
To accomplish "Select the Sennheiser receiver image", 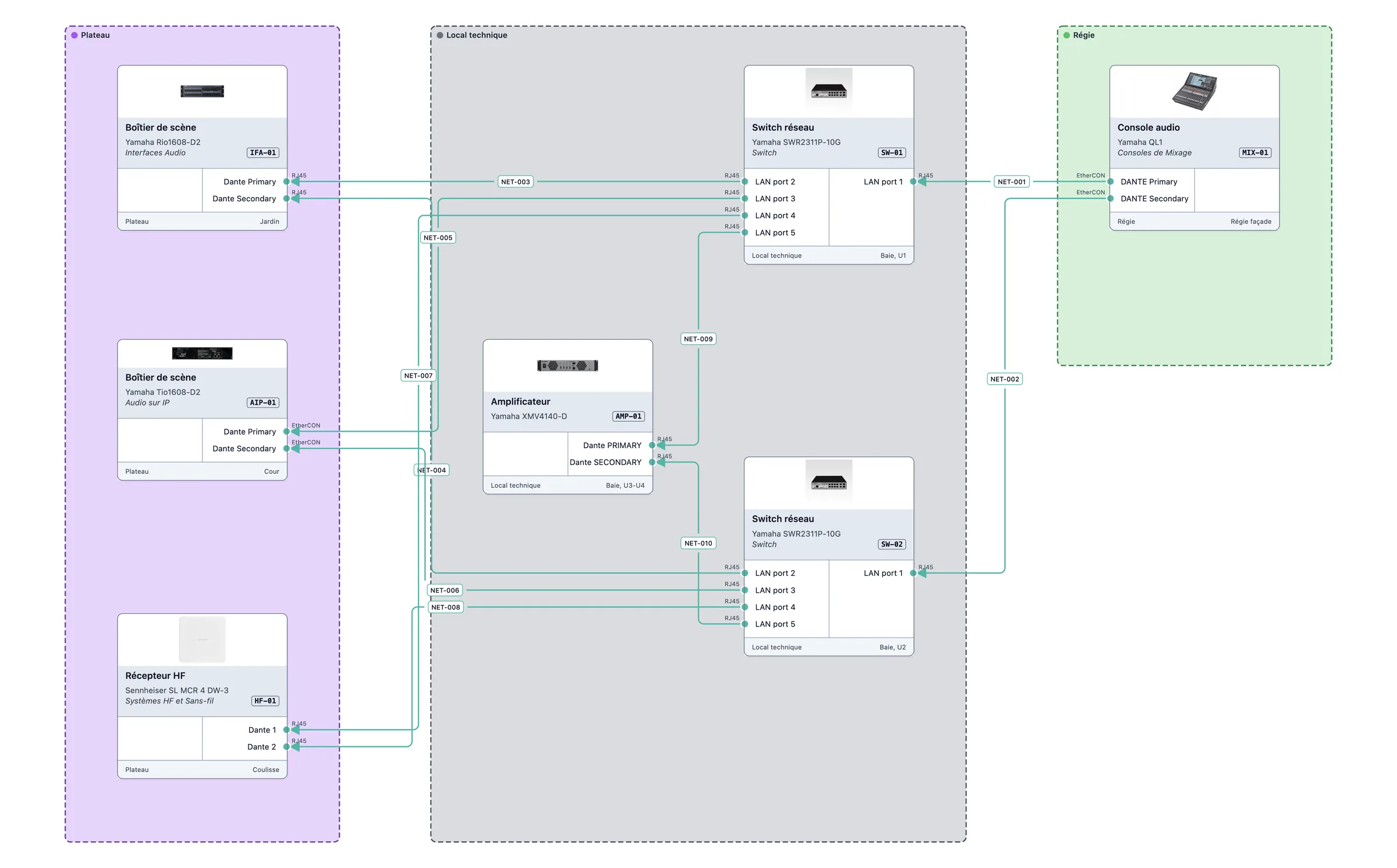I will point(202,639).
